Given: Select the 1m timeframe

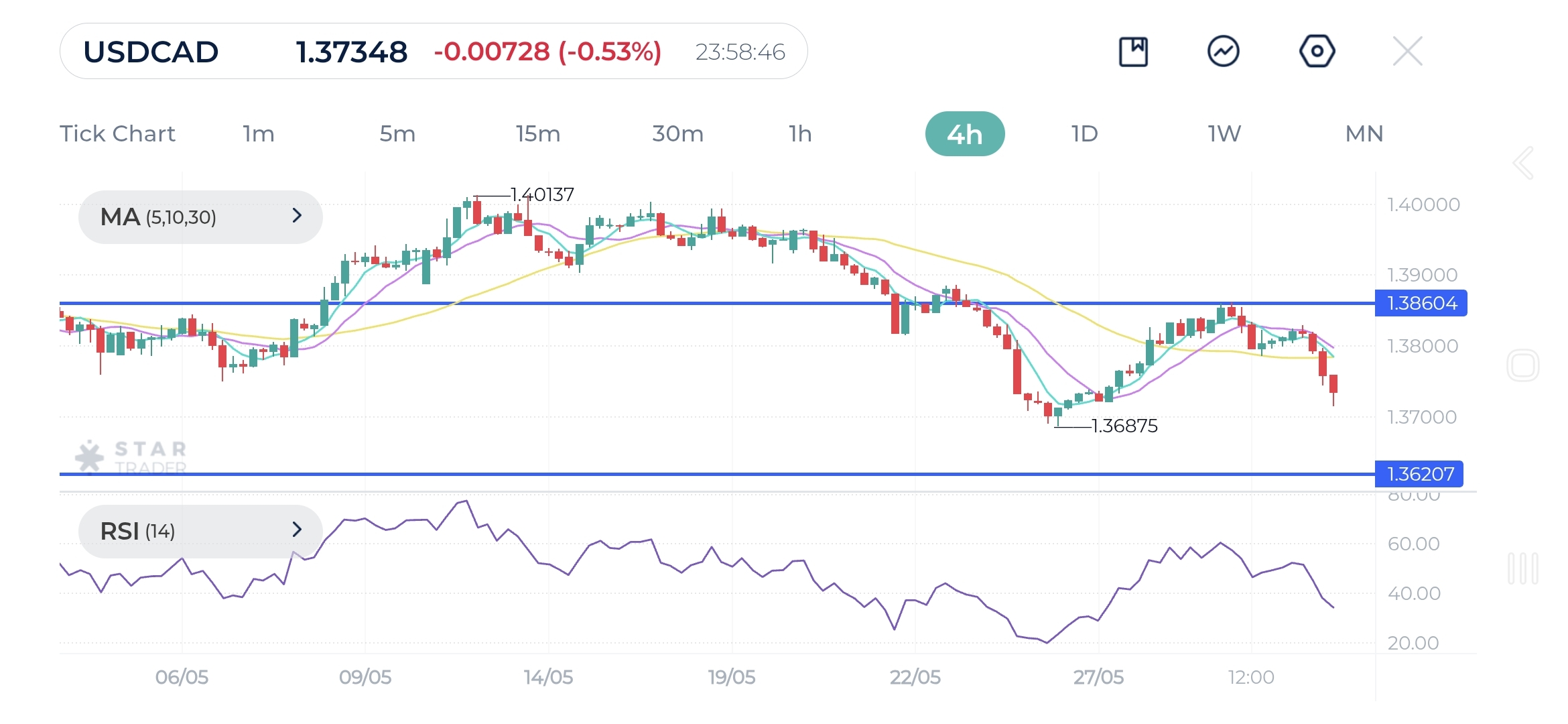Looking at the screenshot, I should (259, 134).
